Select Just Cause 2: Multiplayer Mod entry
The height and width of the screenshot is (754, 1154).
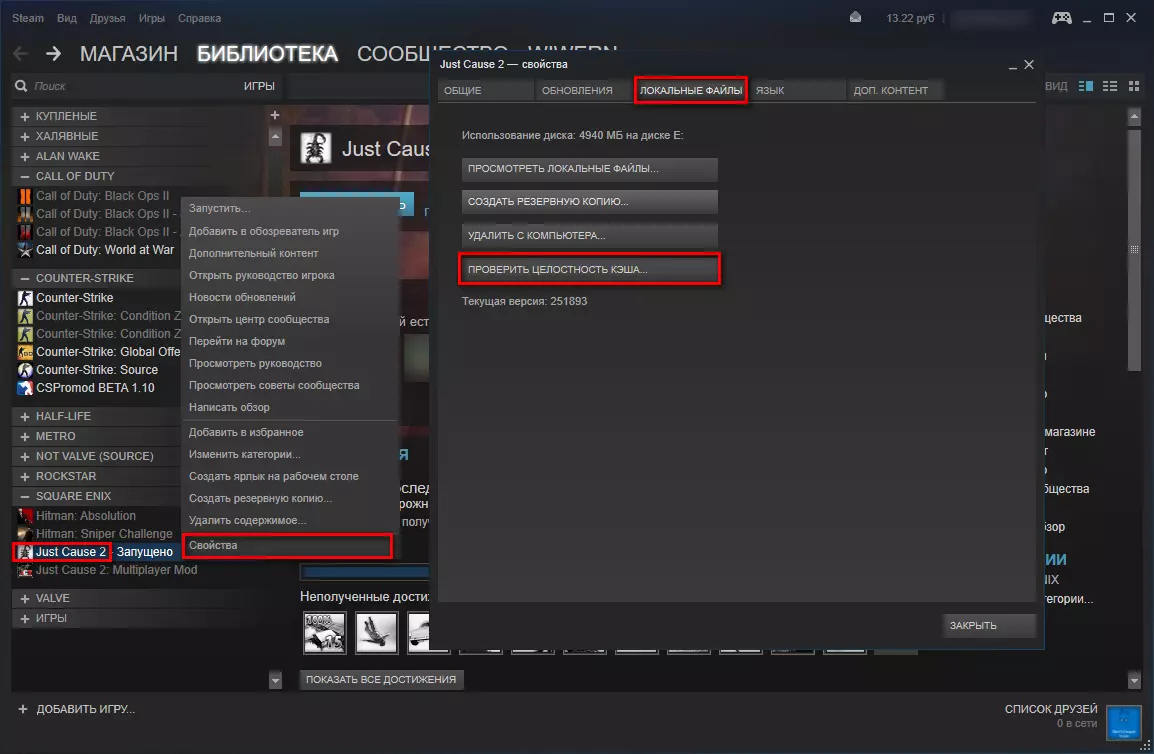pos(116,570)
